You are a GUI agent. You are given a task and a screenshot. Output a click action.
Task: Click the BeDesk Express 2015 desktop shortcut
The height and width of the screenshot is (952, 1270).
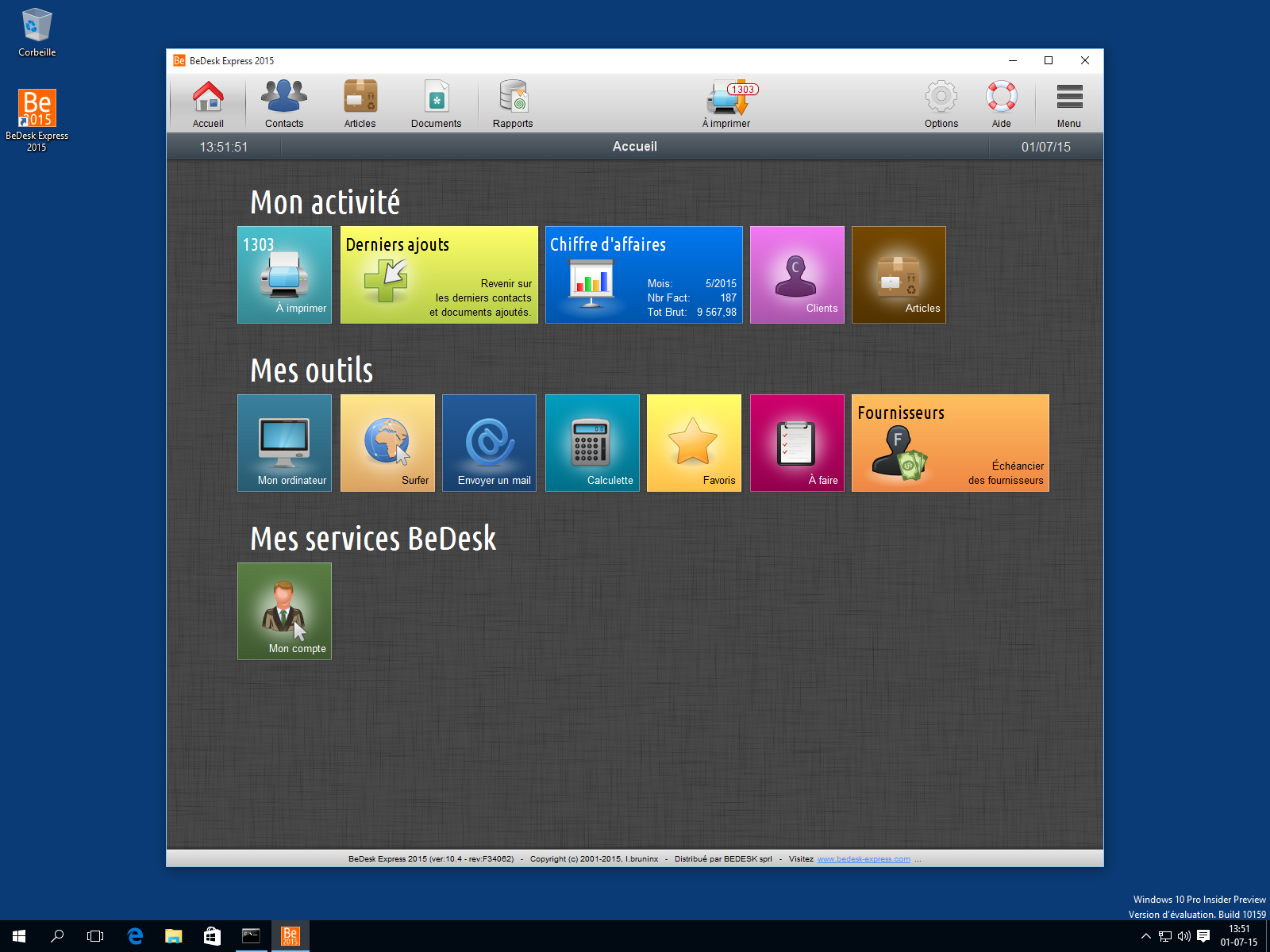37,120
